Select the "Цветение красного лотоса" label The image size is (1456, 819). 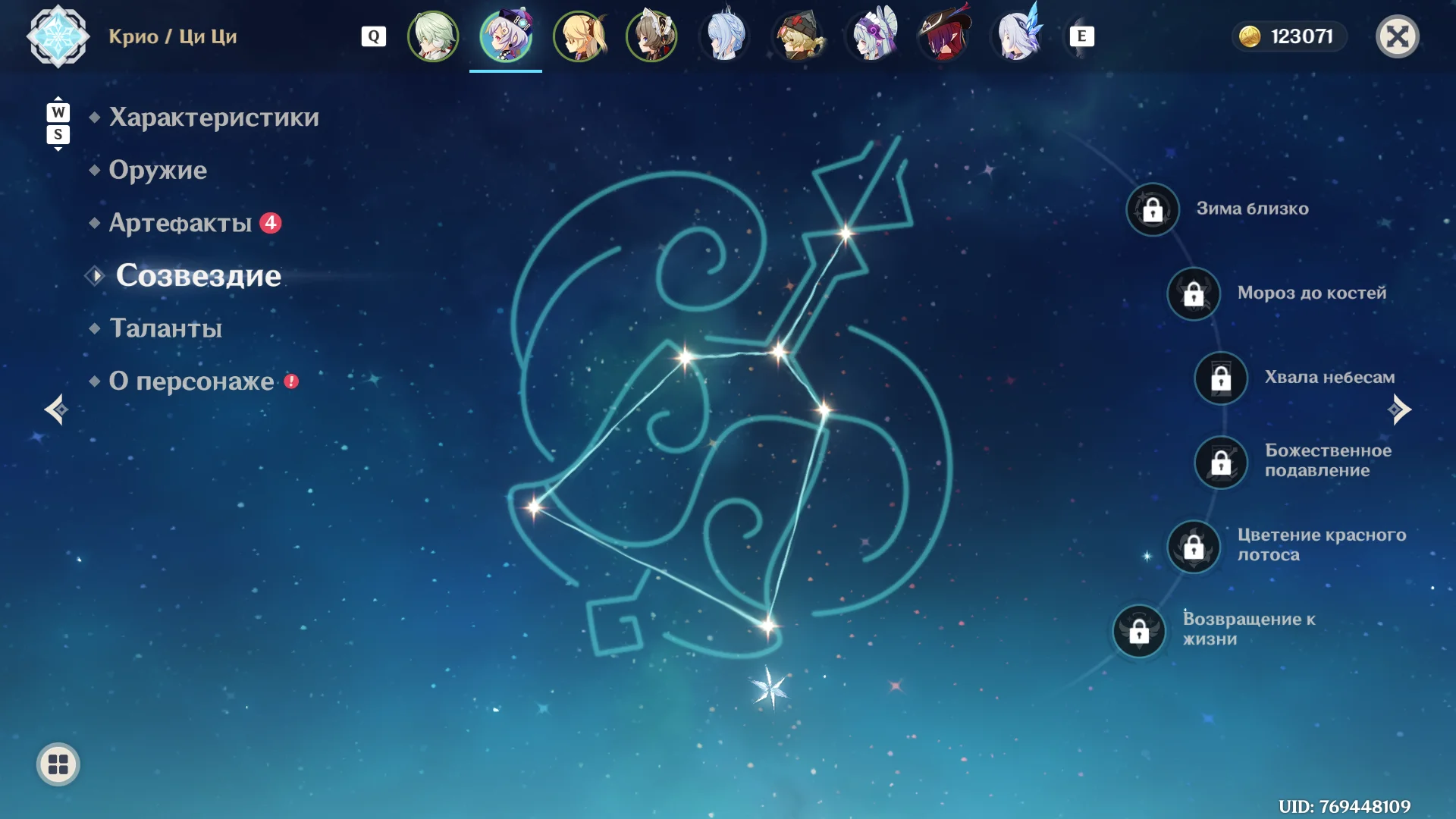(x=1322, y=544)
